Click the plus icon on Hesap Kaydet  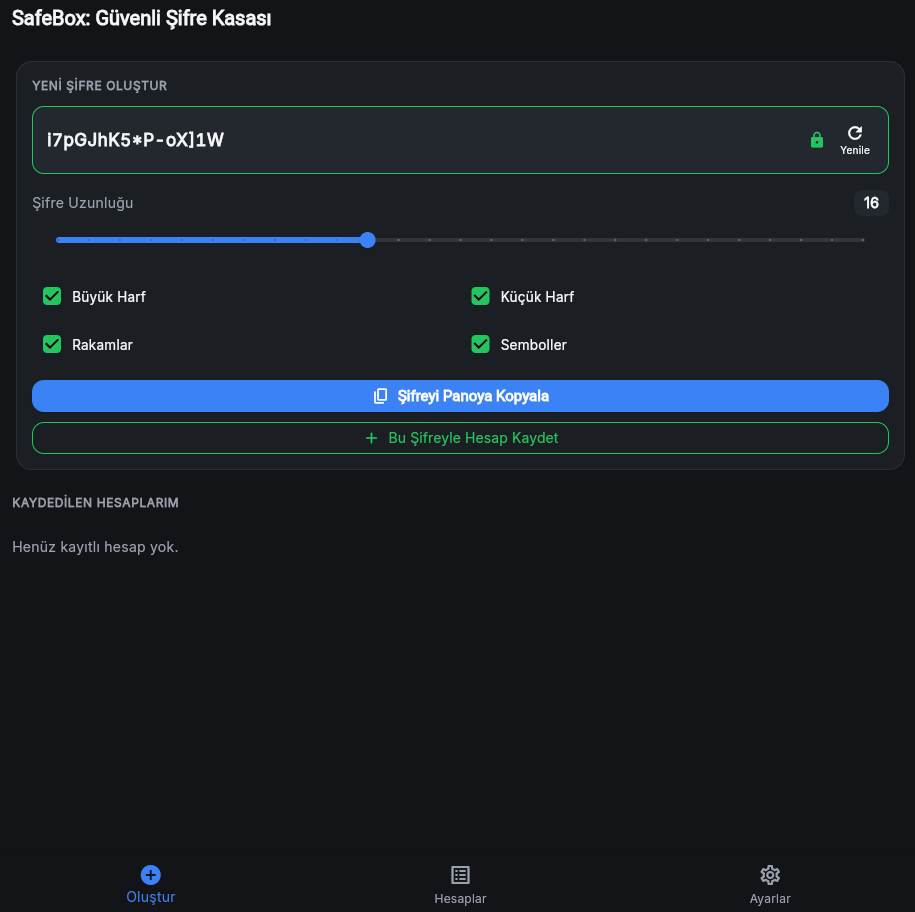click(x=371, y=438)
